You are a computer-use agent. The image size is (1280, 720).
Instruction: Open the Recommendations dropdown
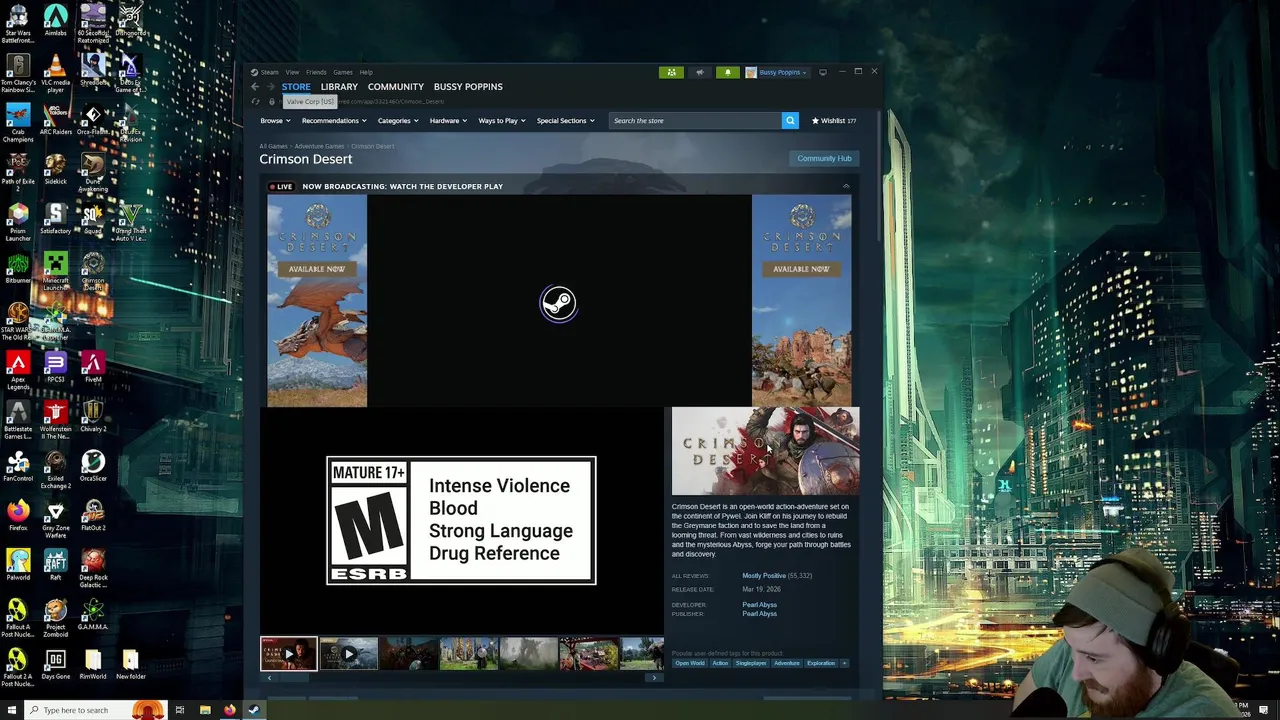(333, 121)
